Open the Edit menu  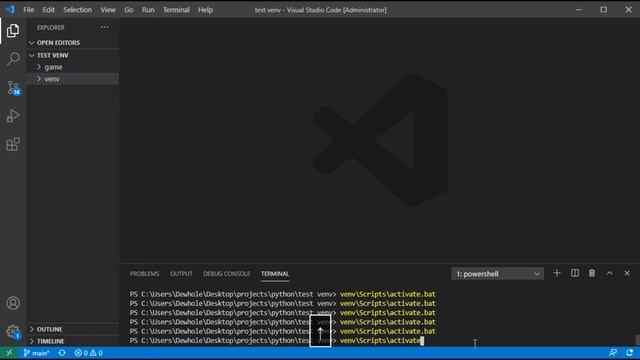coord(49,10)
